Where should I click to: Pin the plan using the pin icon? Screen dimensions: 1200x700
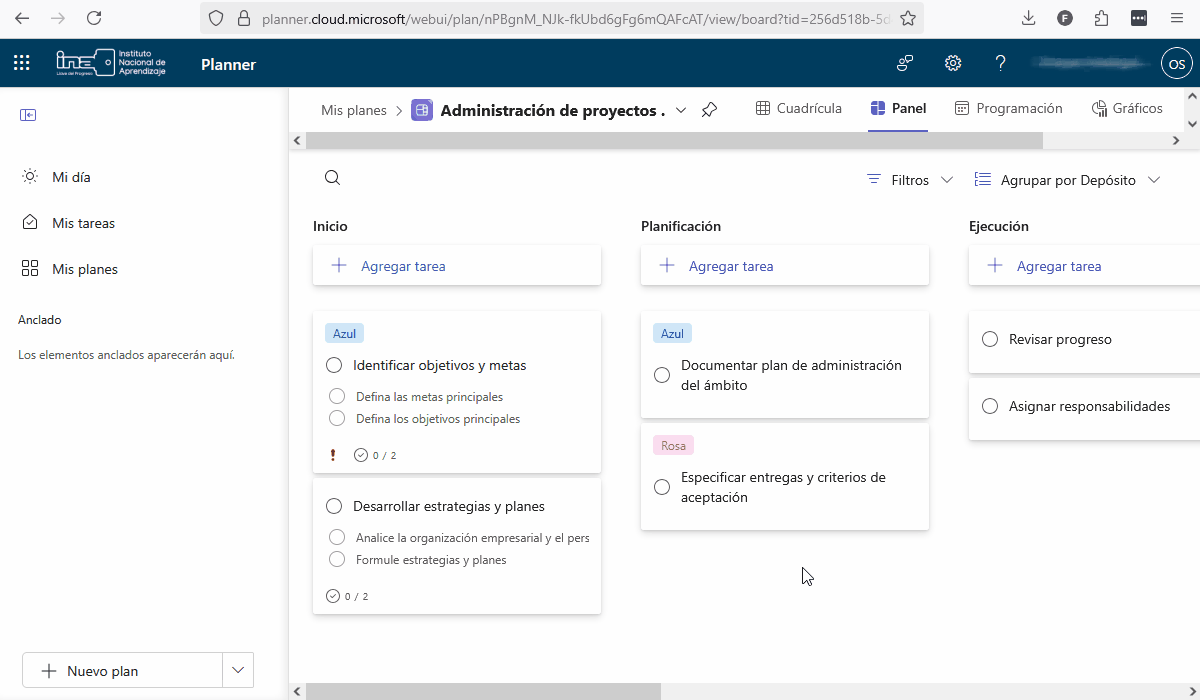click(709, 110)
